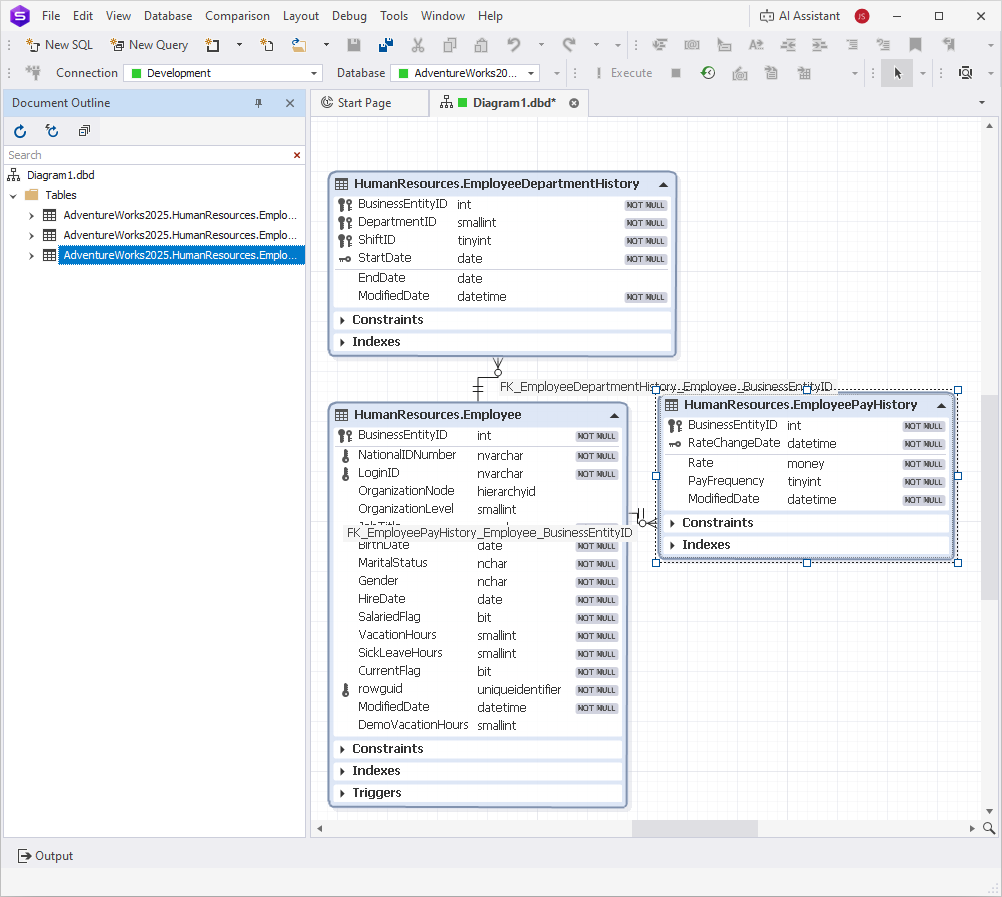Expand Indexes in EmployeeDepartmentHistory table
This screenshot has height=897, width=1002.
click(x=343, y=342)
